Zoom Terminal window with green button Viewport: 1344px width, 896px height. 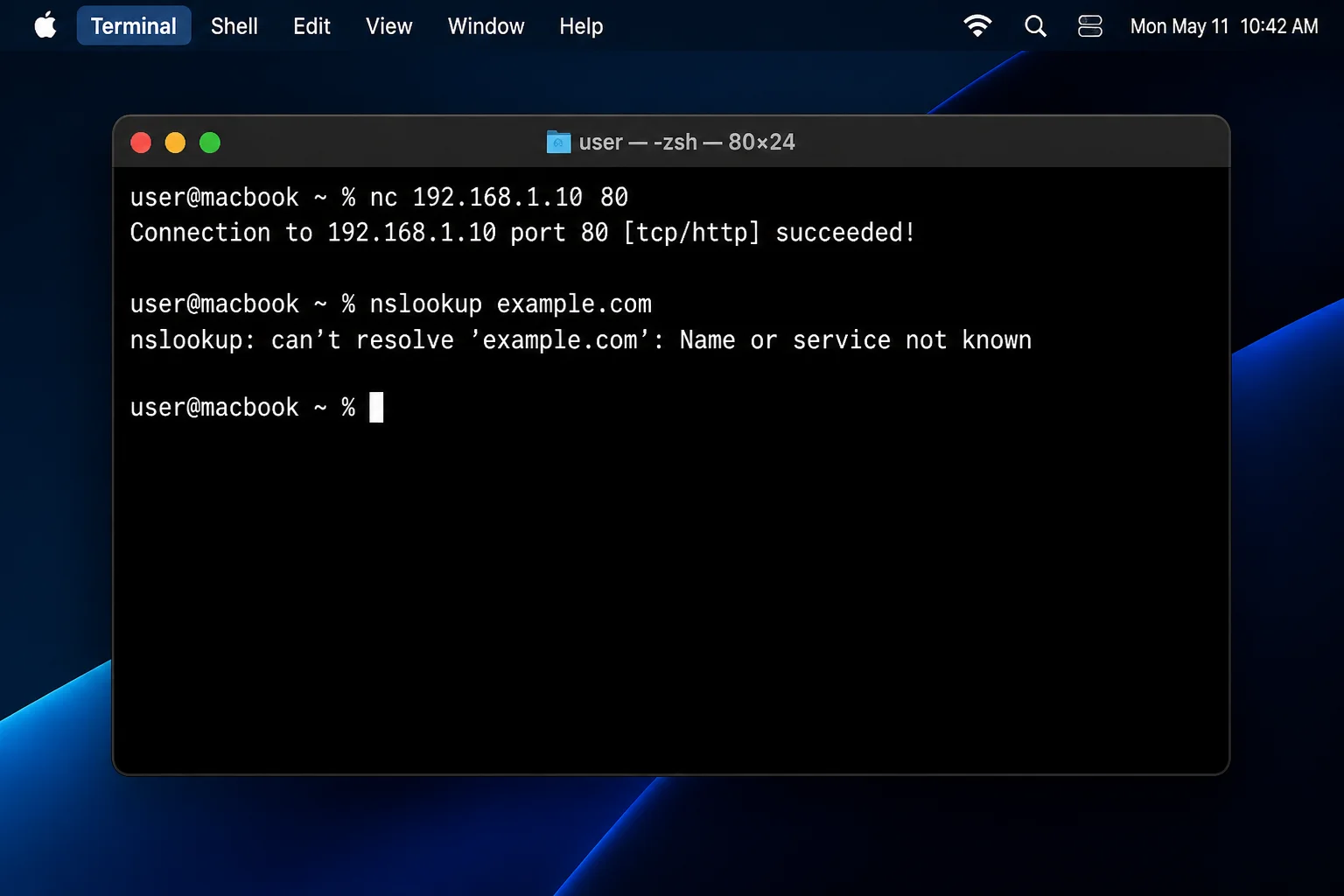coord(210,143)
